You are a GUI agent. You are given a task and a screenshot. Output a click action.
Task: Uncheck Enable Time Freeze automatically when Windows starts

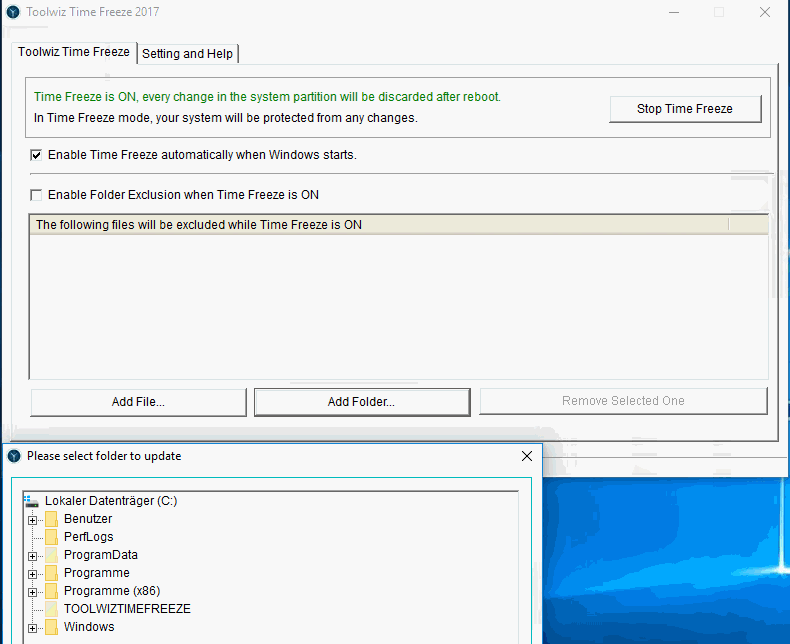[x=36, y=155]
